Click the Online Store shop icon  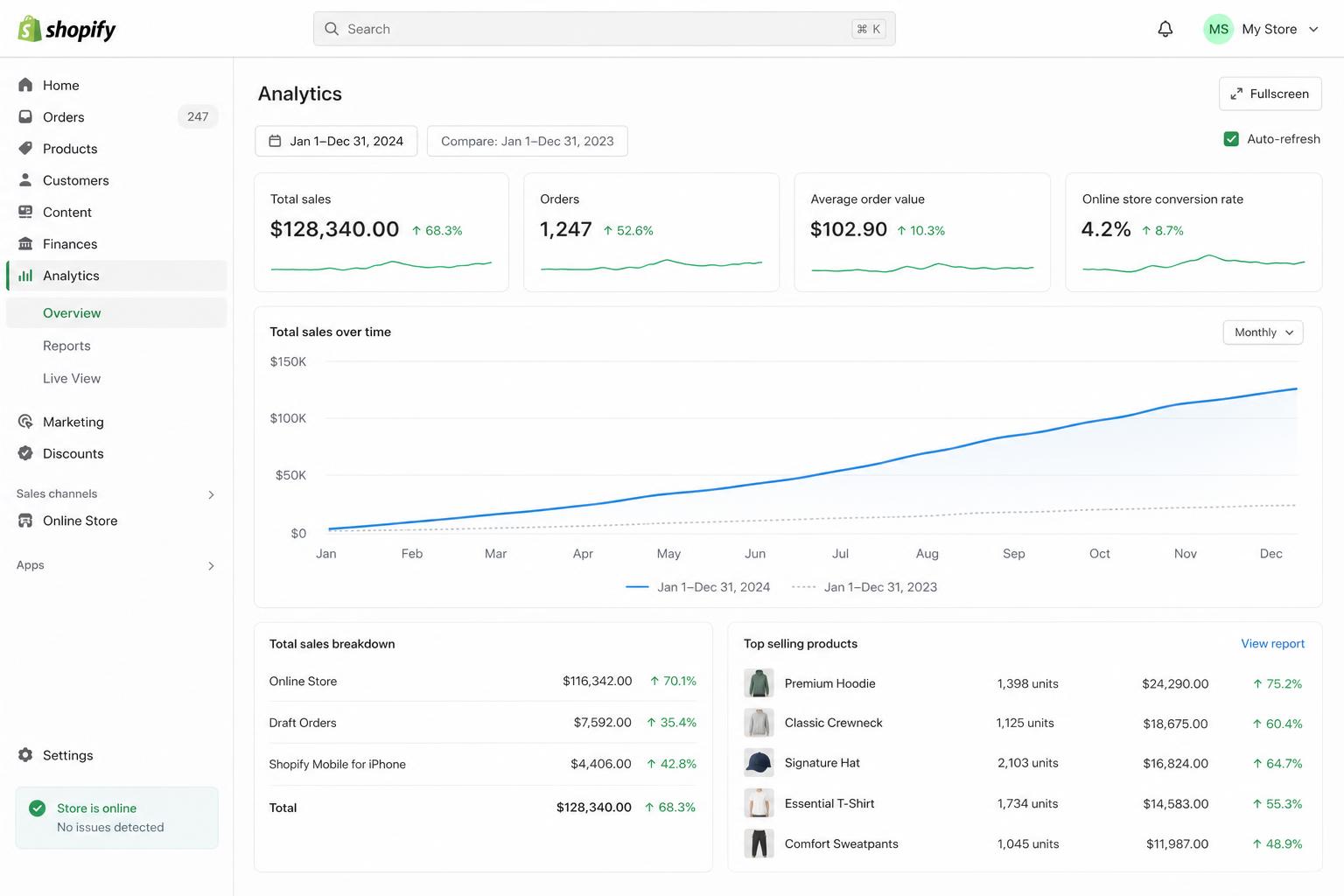25,521
